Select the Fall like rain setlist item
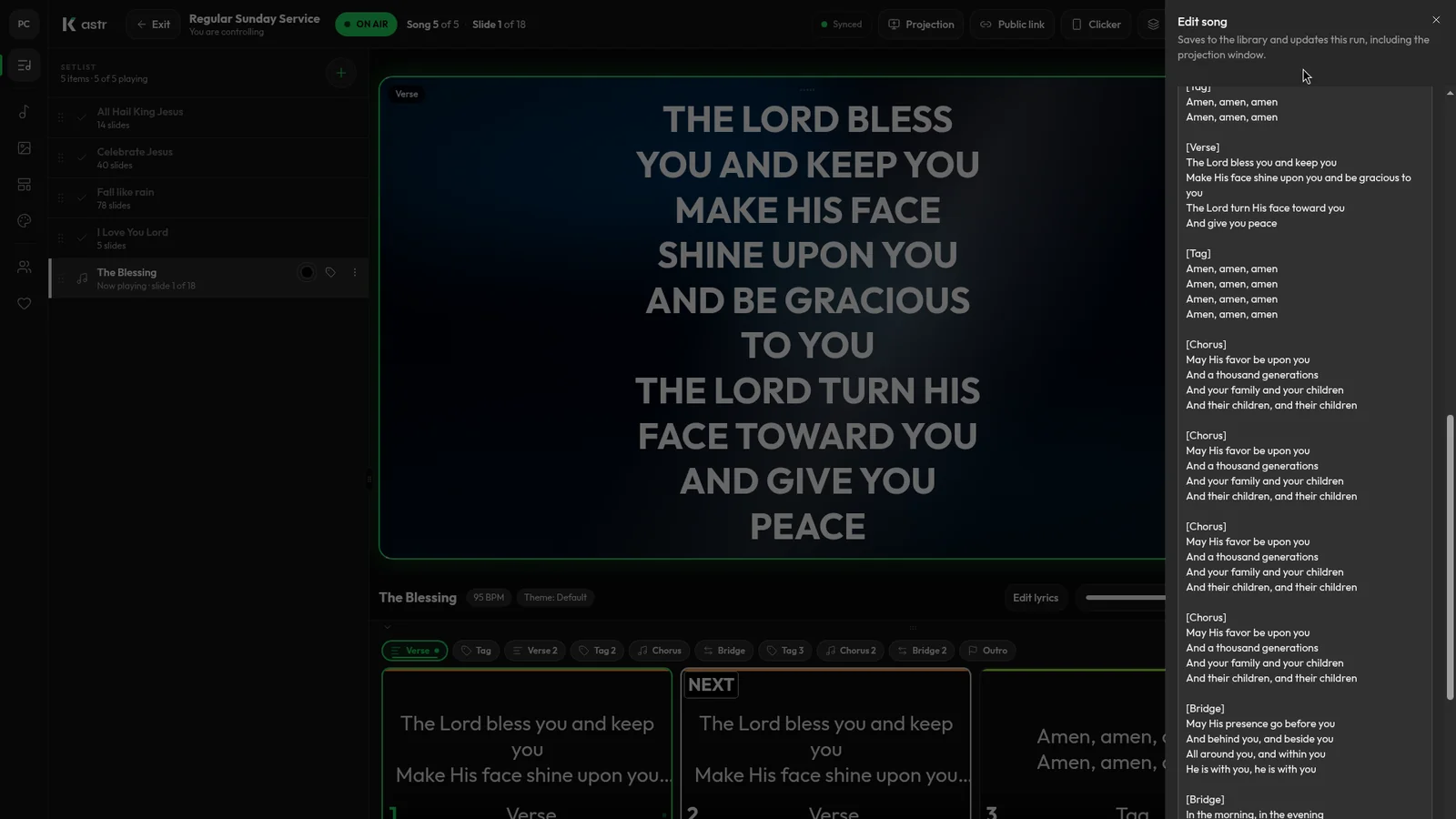Screen dimensions: 1456x819 tap(209, 197)
